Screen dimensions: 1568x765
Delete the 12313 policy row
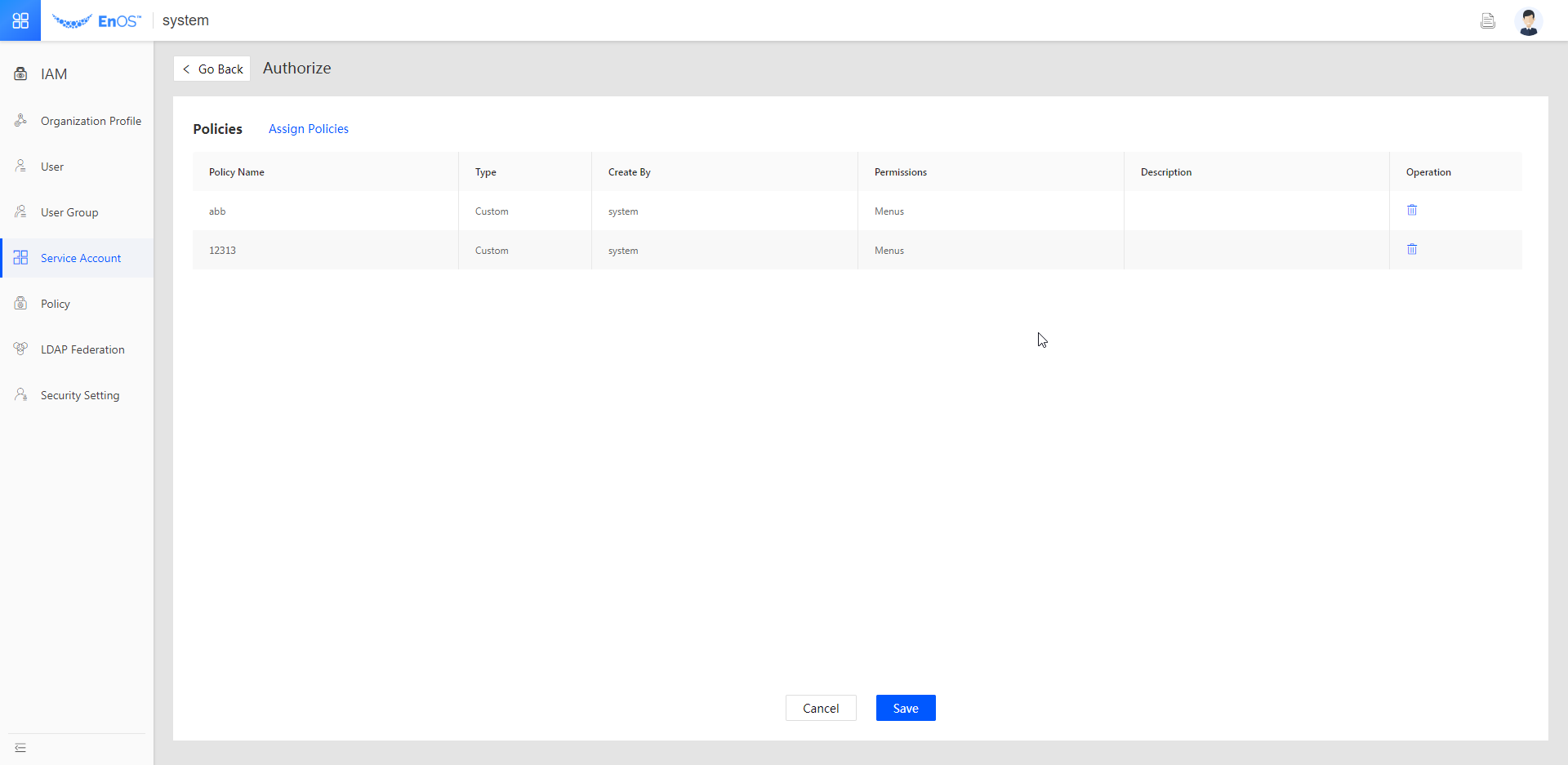[1411, 250]
